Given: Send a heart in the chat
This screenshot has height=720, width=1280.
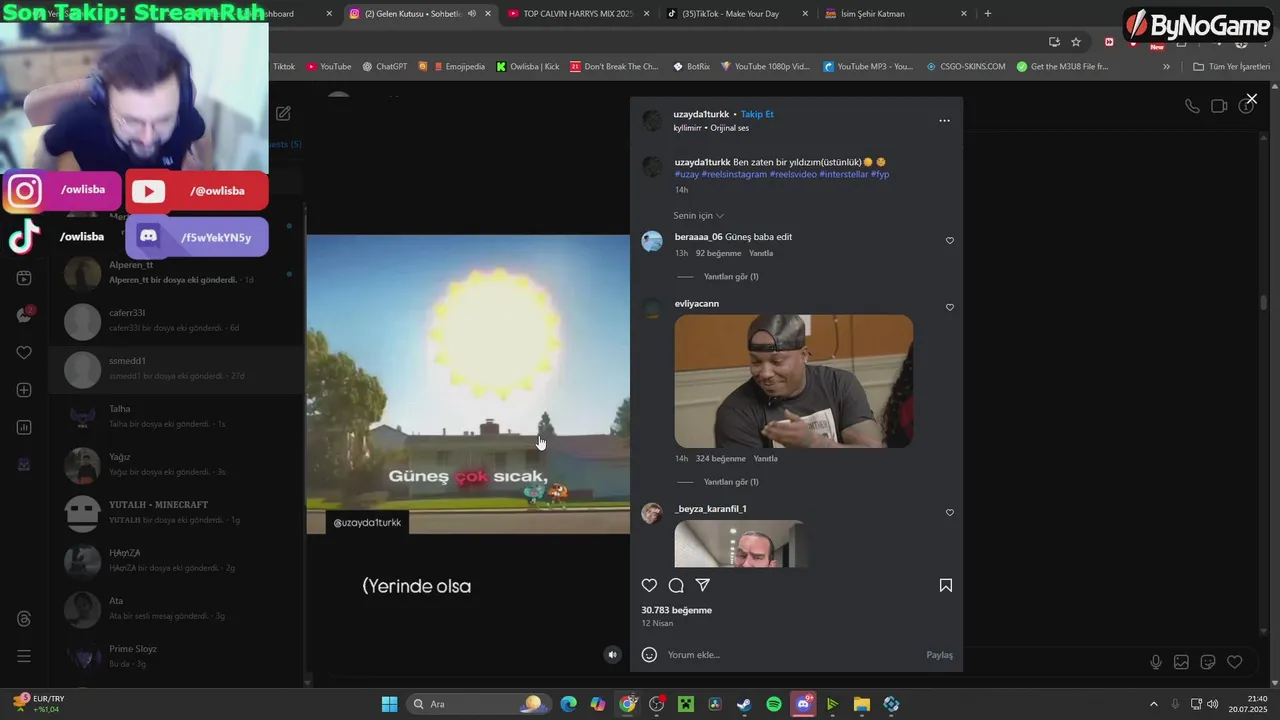Looking at the screenshot, I should coord(1234,662).
